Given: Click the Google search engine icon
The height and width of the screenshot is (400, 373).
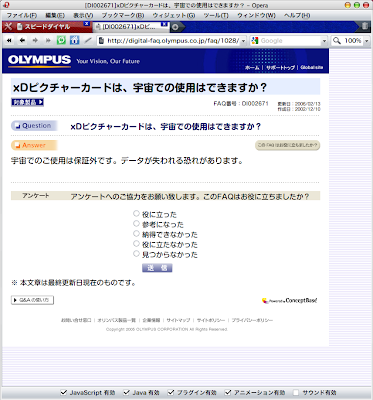Looking at the screenshot, I should 255,41.
